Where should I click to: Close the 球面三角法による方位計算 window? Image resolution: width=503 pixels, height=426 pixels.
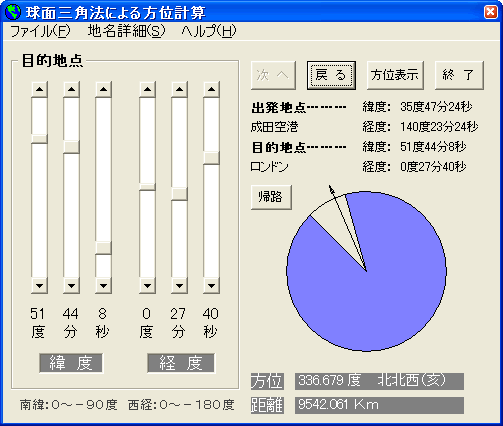pos(491,12)
